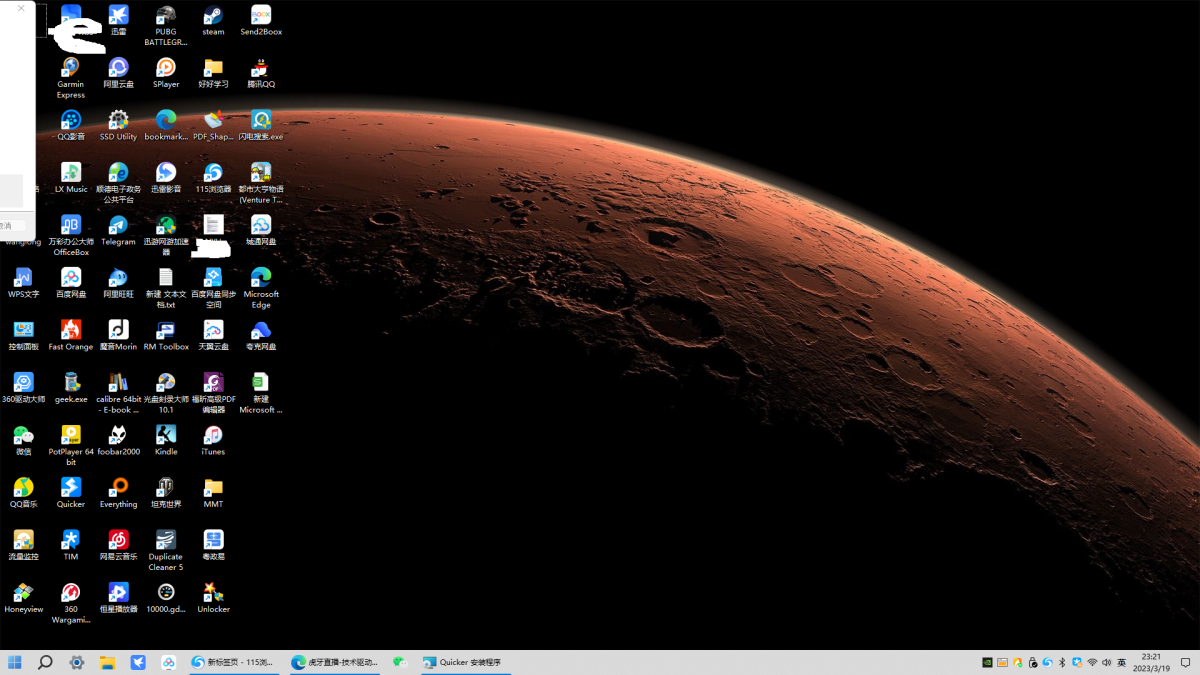Open the MMT folder

[213, 493]
